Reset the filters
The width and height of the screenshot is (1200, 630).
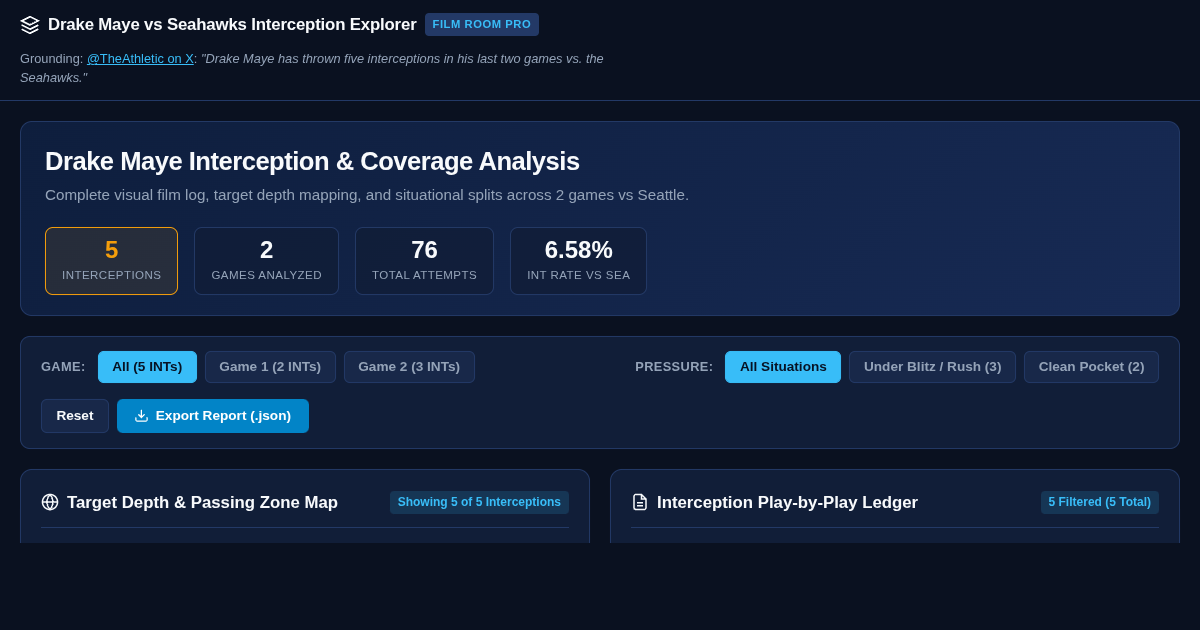coord(75,416)
